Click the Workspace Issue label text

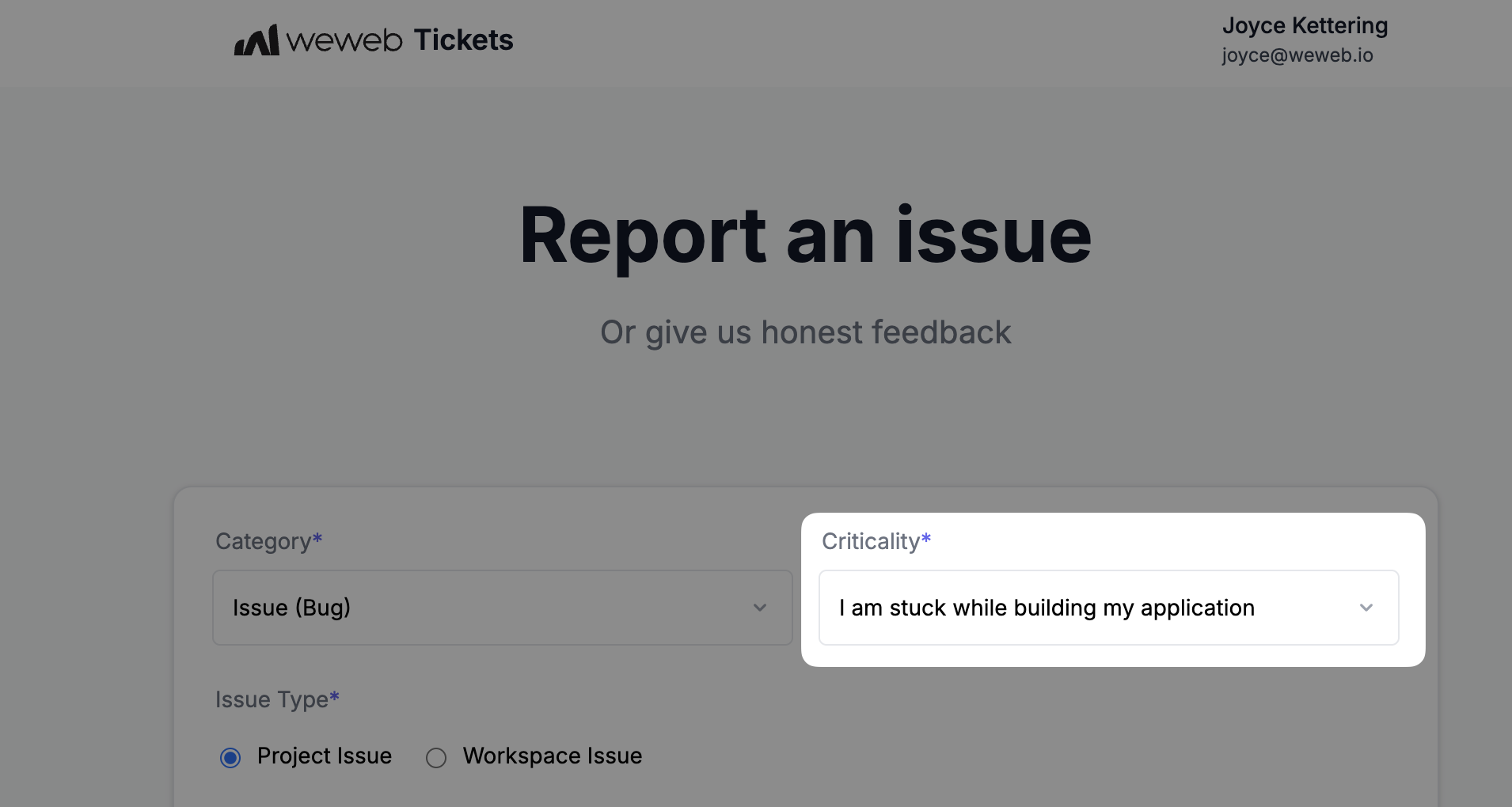(553, 756)
